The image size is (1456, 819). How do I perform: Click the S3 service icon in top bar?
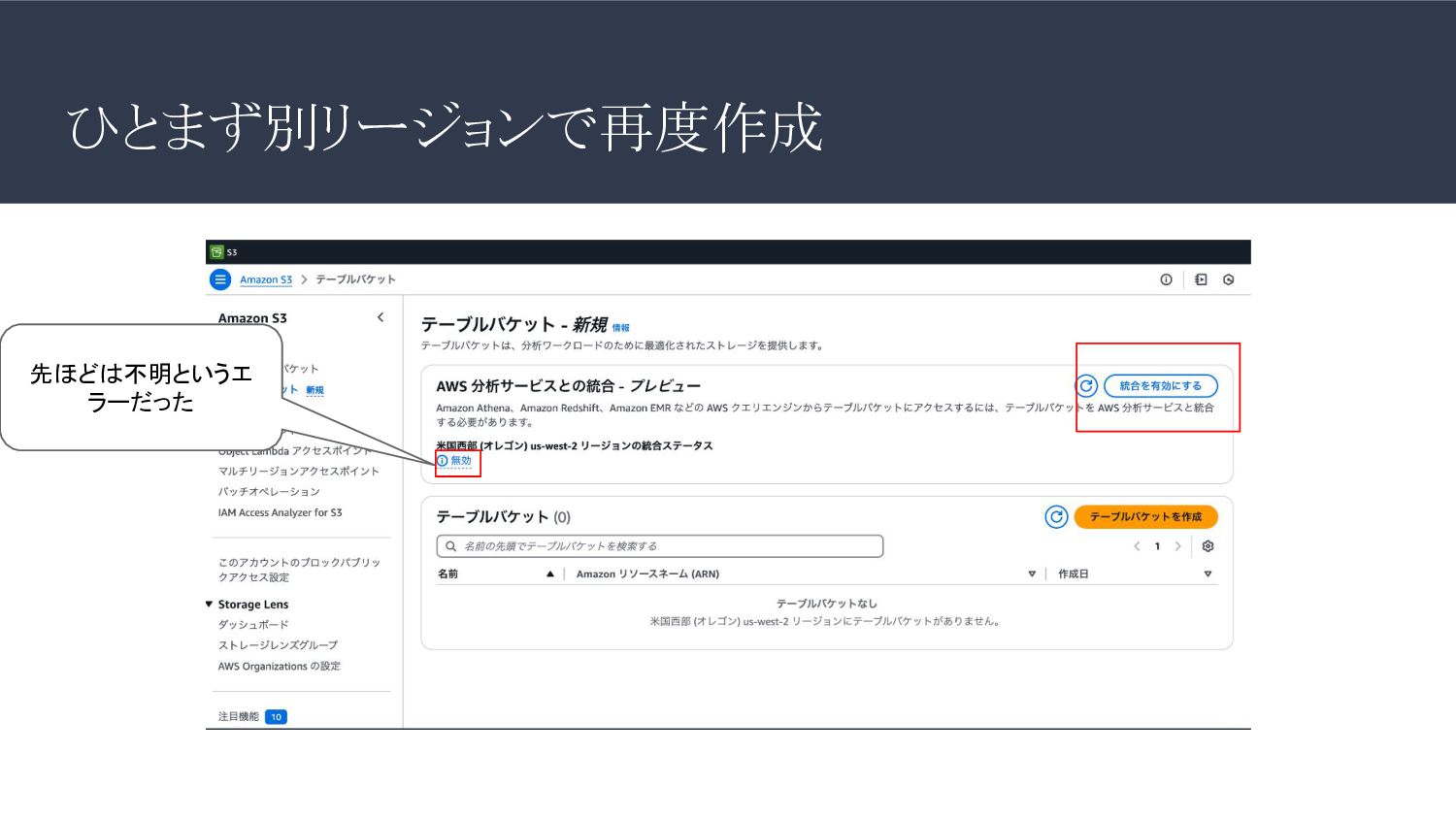click(x=217, y=252)
